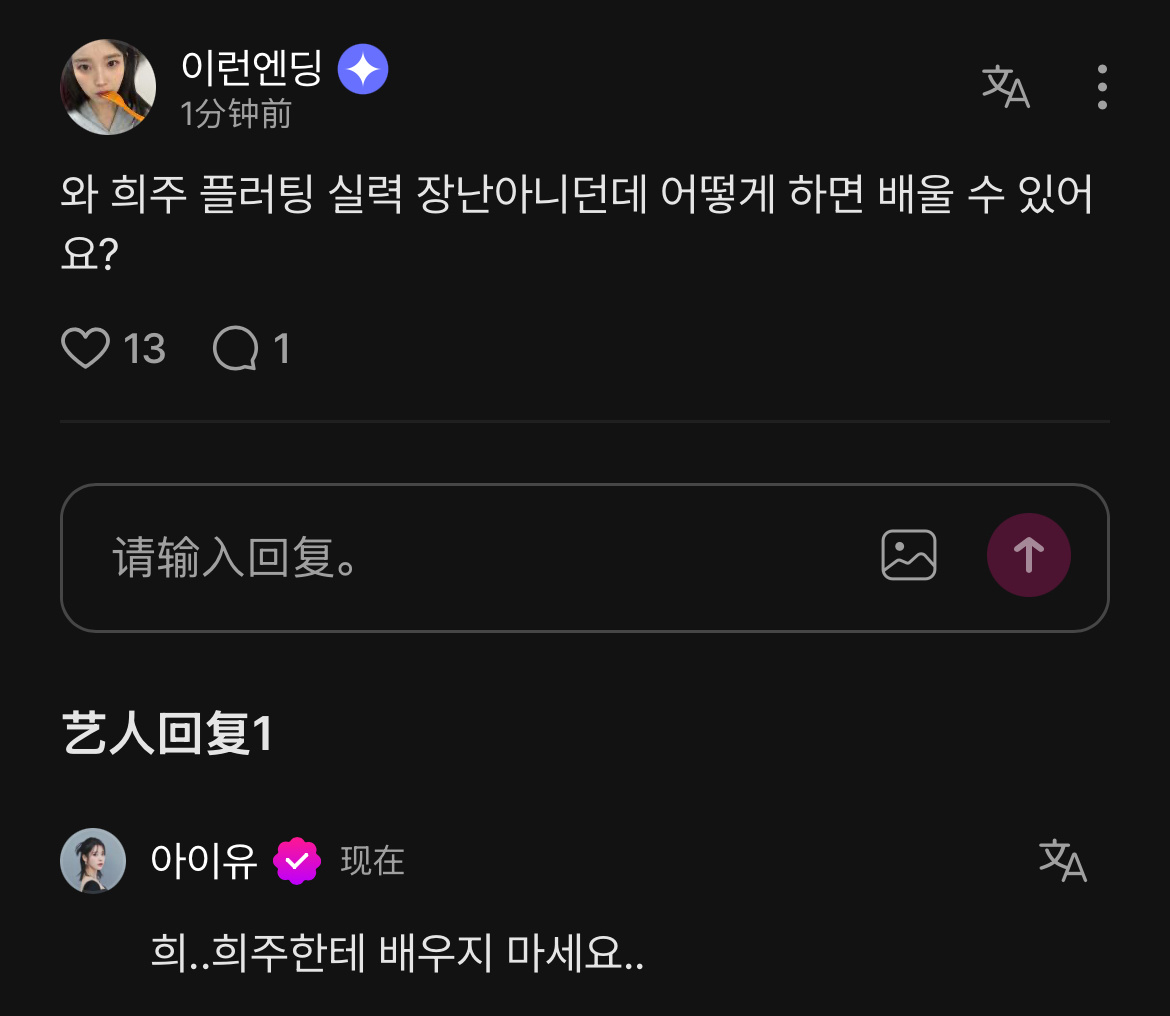Tap the comment count 1
The image size is (1170, 1016).
(x=281, y=349)
